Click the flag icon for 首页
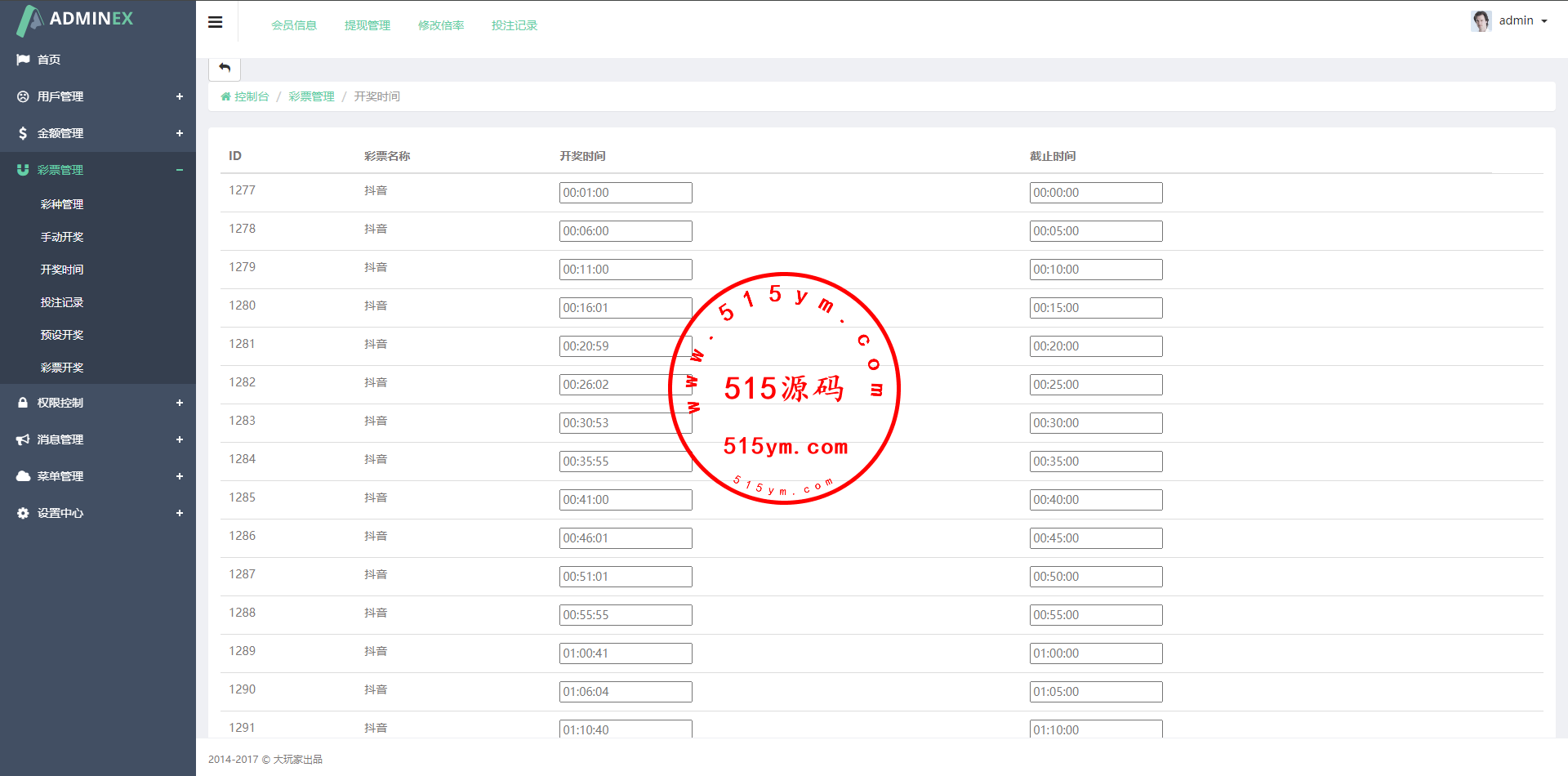The image size is (1568, 776). click(x=23, y=60)
